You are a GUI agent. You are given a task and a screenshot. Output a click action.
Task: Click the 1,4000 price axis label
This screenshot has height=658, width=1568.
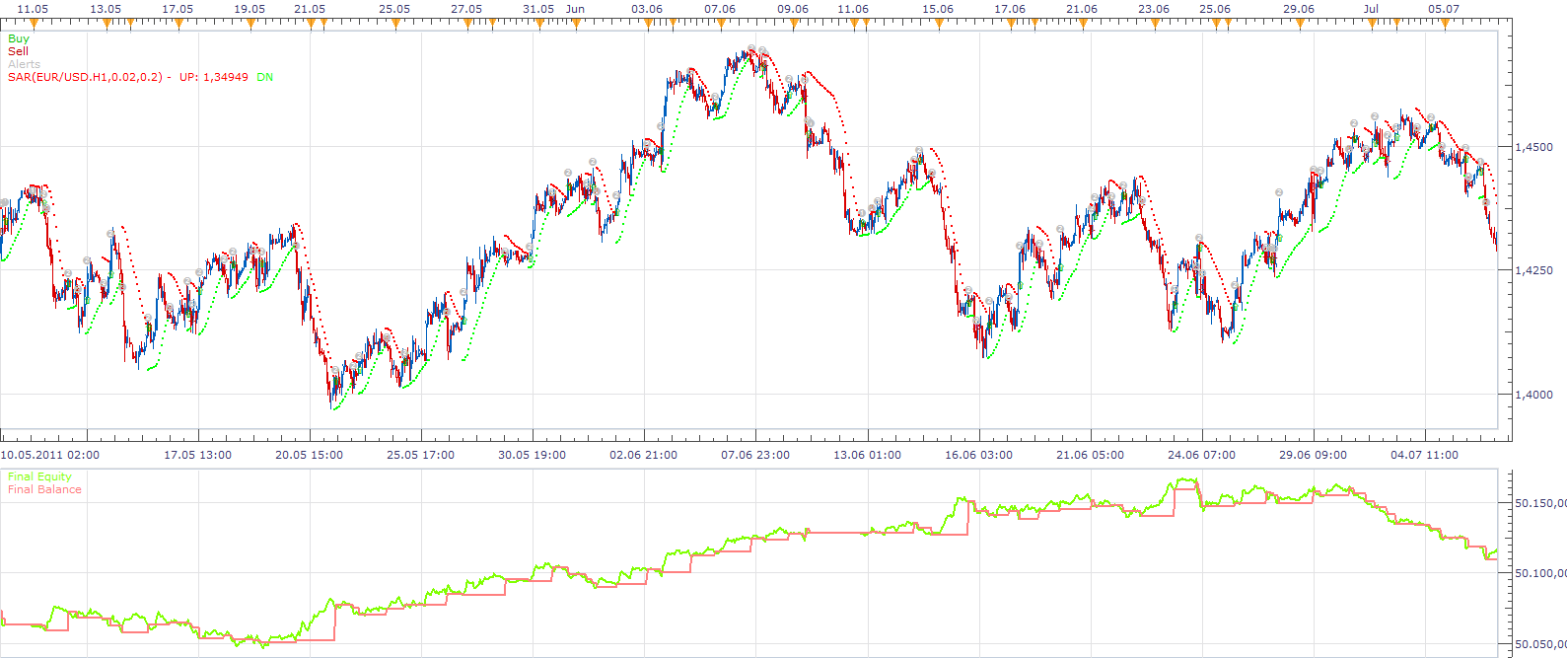click(1533, 395)
